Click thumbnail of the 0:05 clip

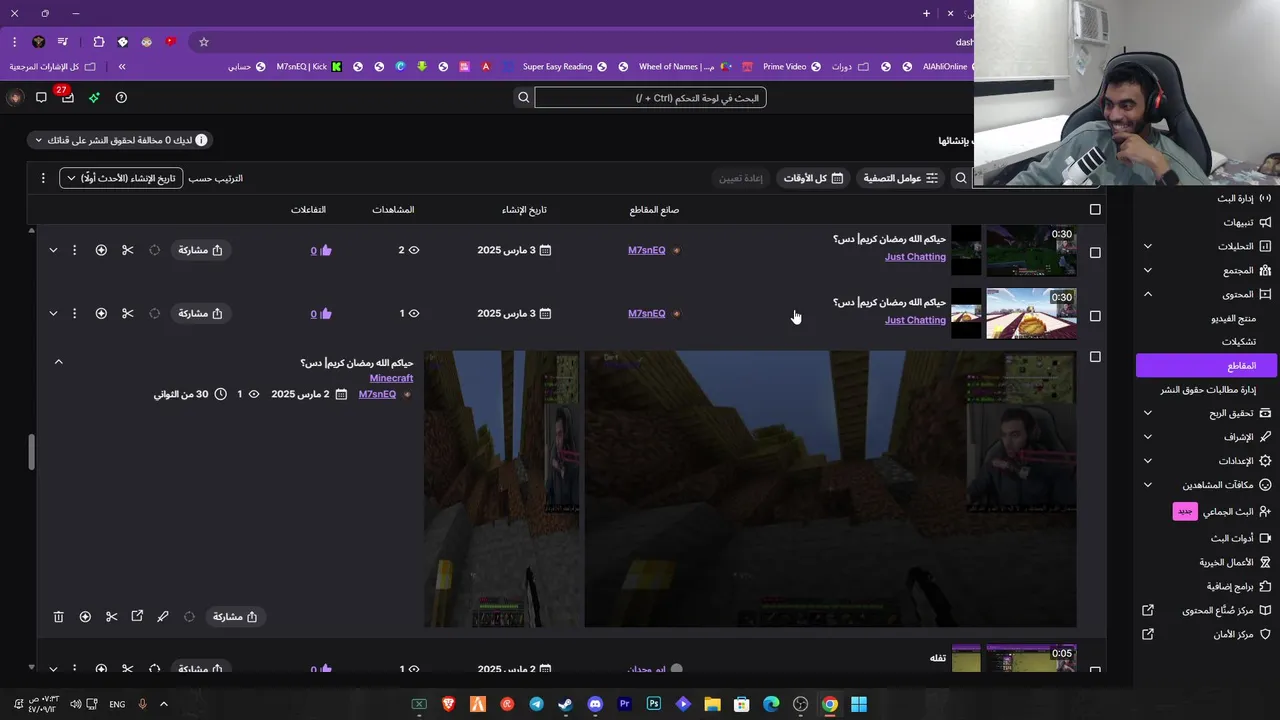tap(1031, 658)
